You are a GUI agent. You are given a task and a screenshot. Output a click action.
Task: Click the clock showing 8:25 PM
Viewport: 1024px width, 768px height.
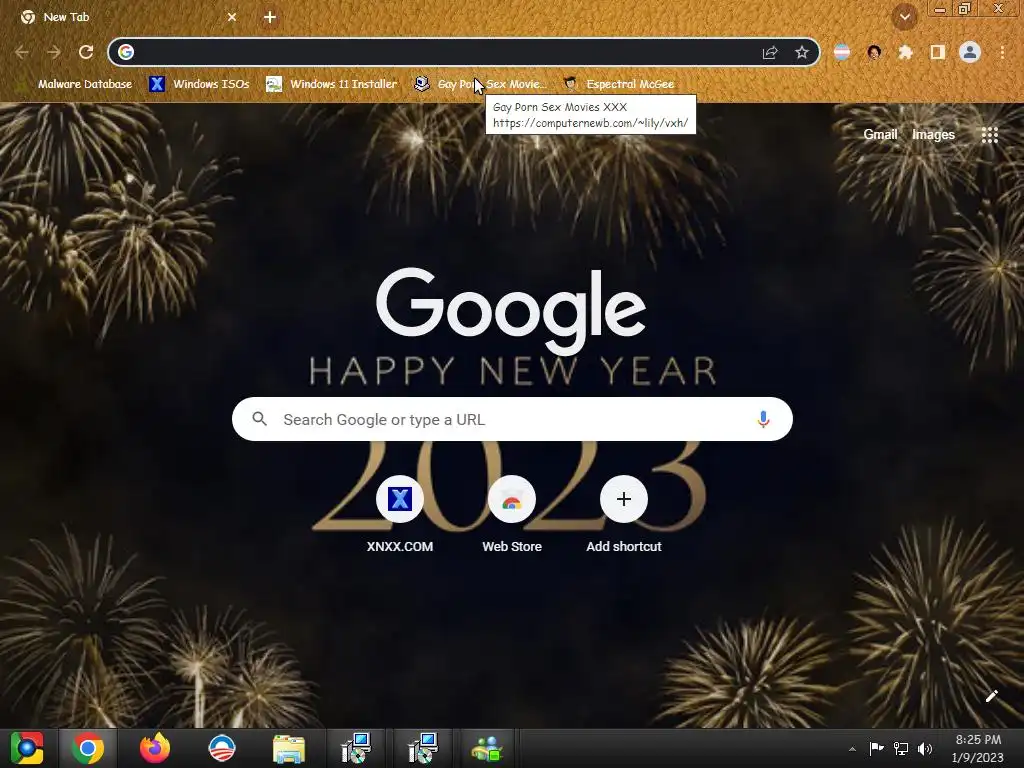[x=978, y=748]
